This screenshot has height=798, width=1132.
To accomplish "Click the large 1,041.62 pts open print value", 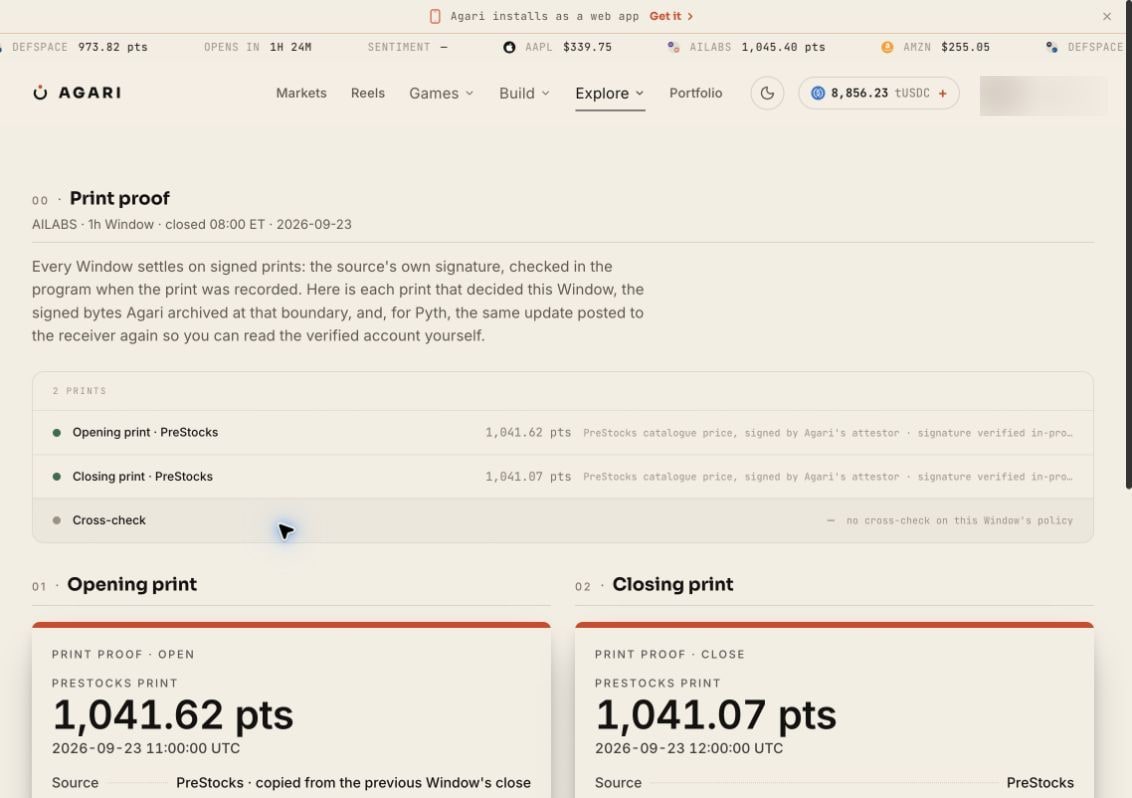I will pos(173,715).
